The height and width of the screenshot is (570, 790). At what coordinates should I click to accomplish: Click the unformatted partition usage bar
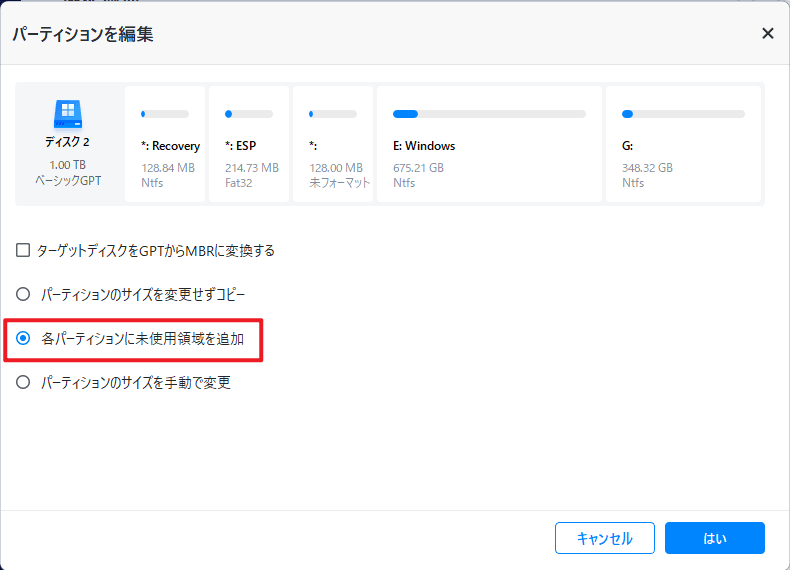[x=333, y=114]
